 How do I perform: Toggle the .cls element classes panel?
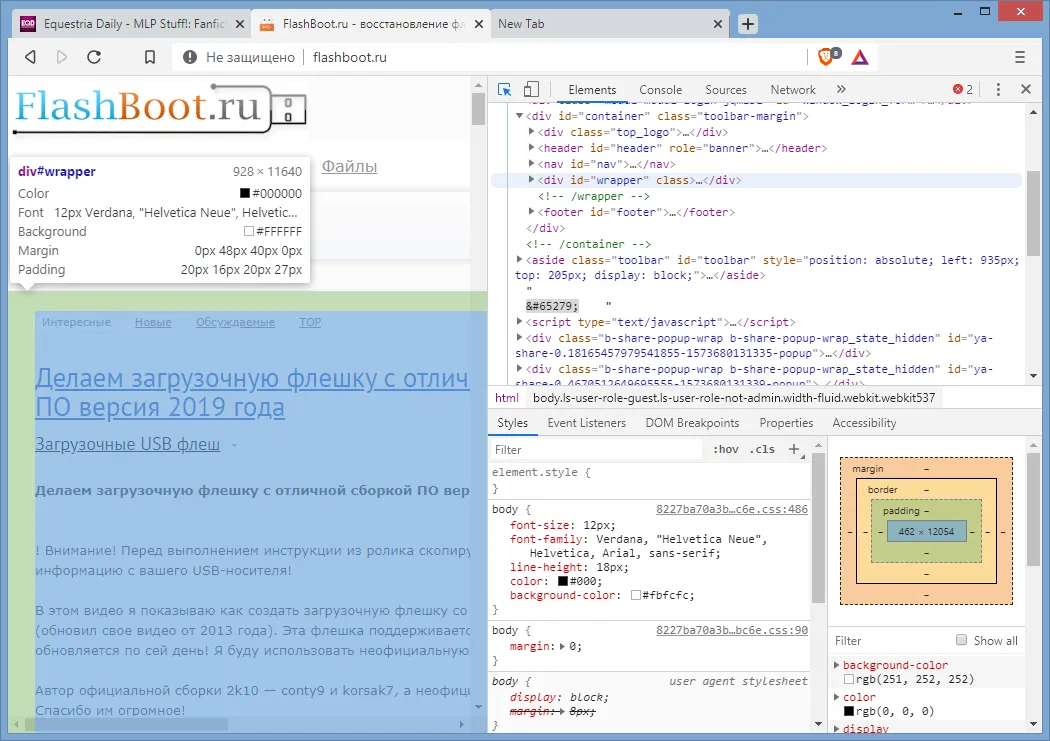tap(762, 449)
